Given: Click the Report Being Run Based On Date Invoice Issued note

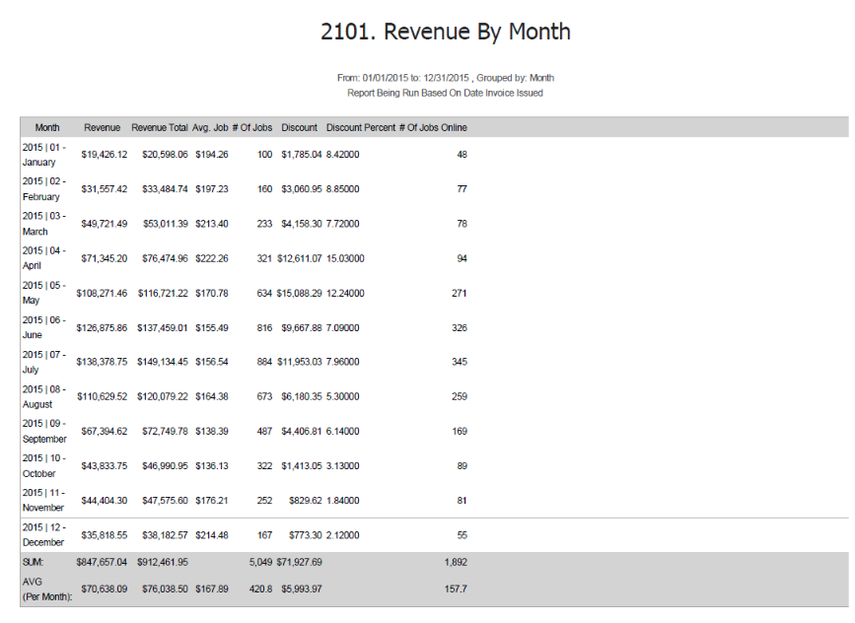Looking at the screenshot, I should (445, 93).
